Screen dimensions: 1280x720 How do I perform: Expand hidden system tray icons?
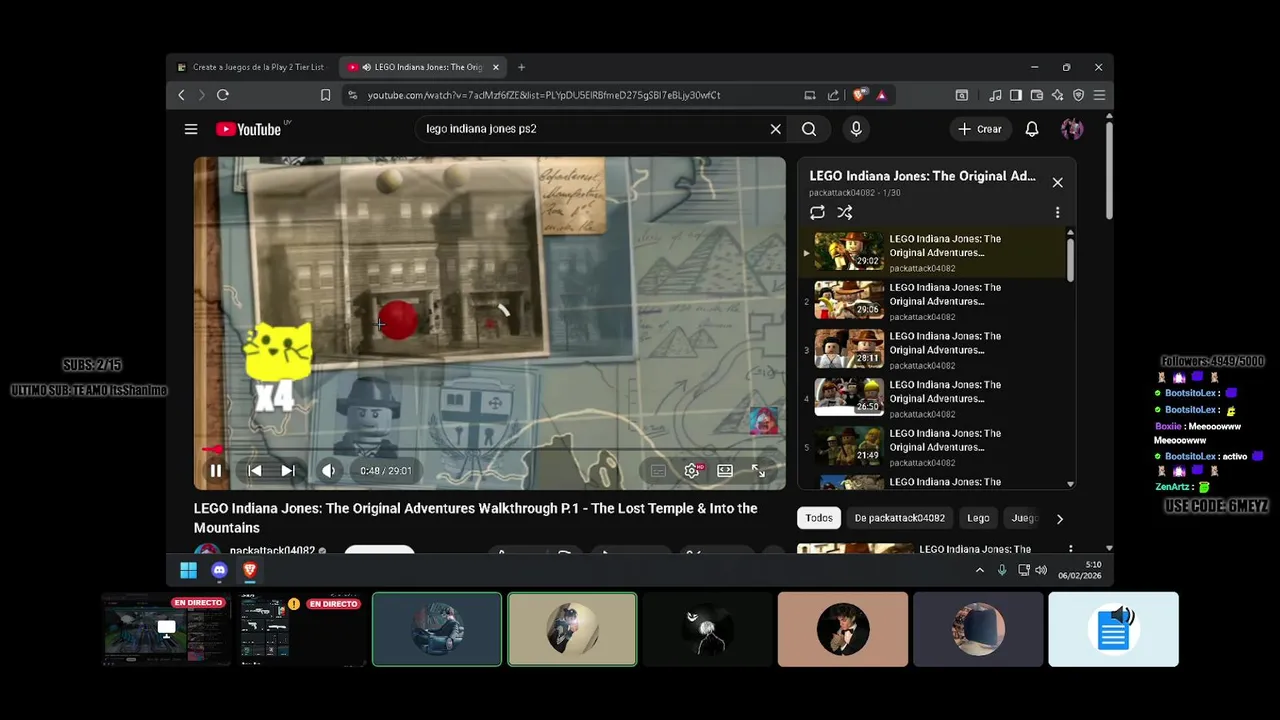980,570
